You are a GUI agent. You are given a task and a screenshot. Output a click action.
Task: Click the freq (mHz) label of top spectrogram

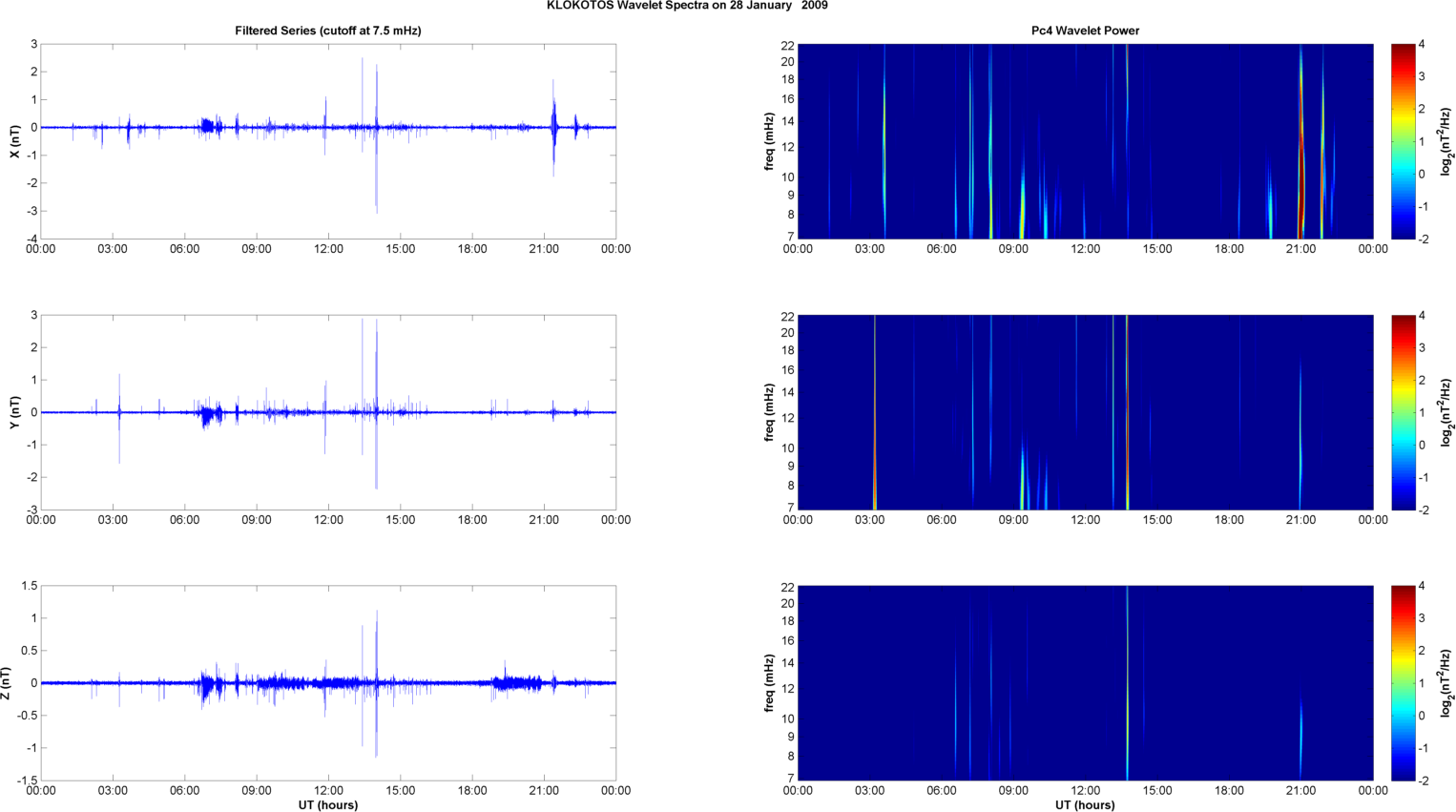pos(769,141)
